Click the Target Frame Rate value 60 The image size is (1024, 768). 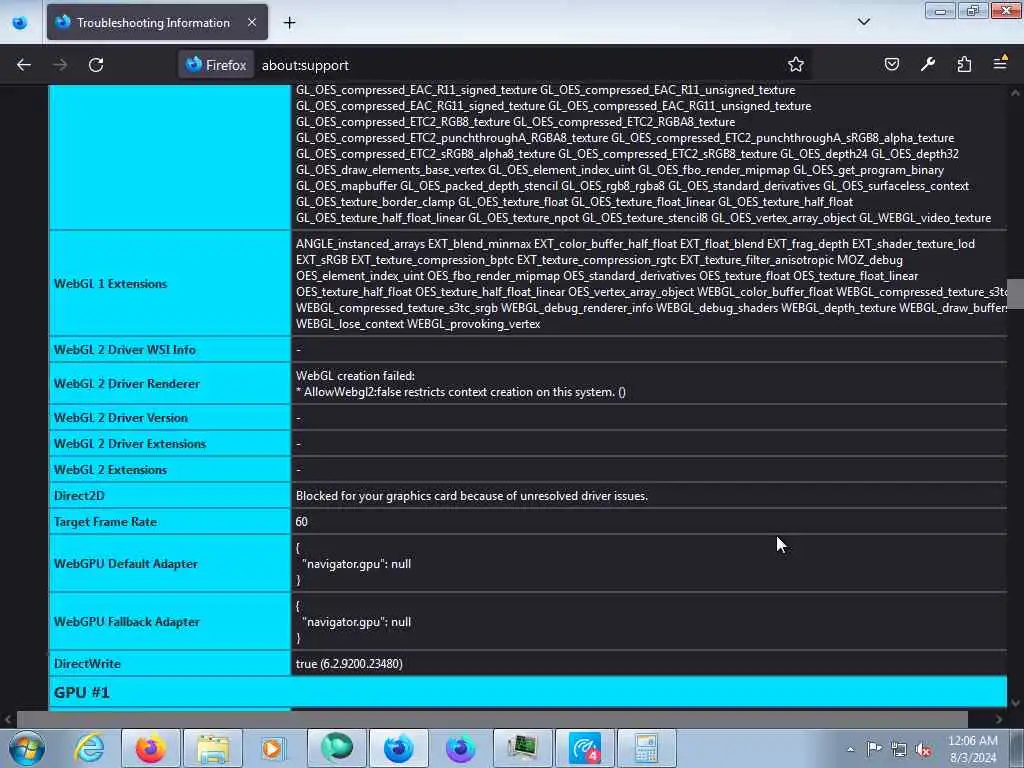pyautogui.click(x=302, y=522)
